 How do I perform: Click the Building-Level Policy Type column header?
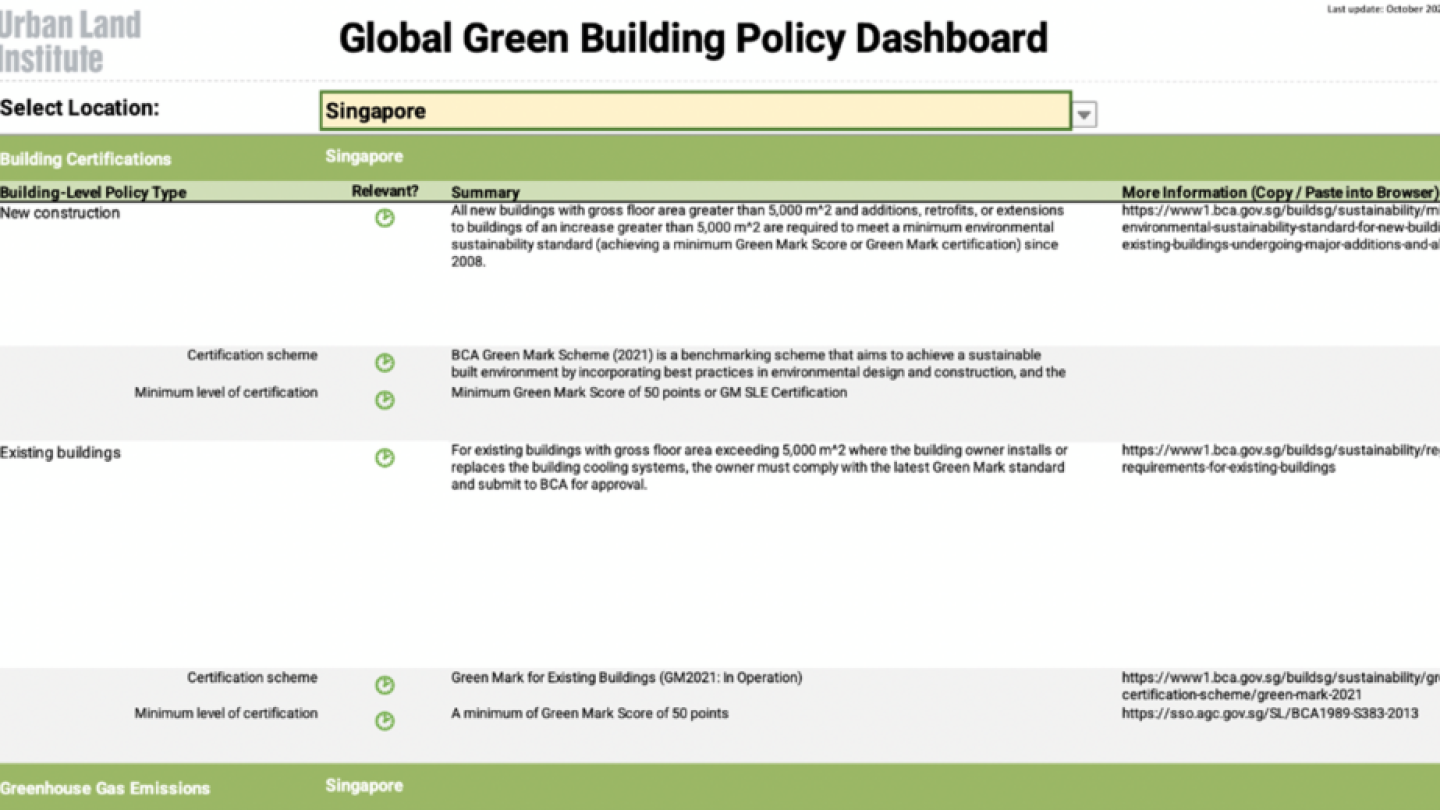coord(93,192)
